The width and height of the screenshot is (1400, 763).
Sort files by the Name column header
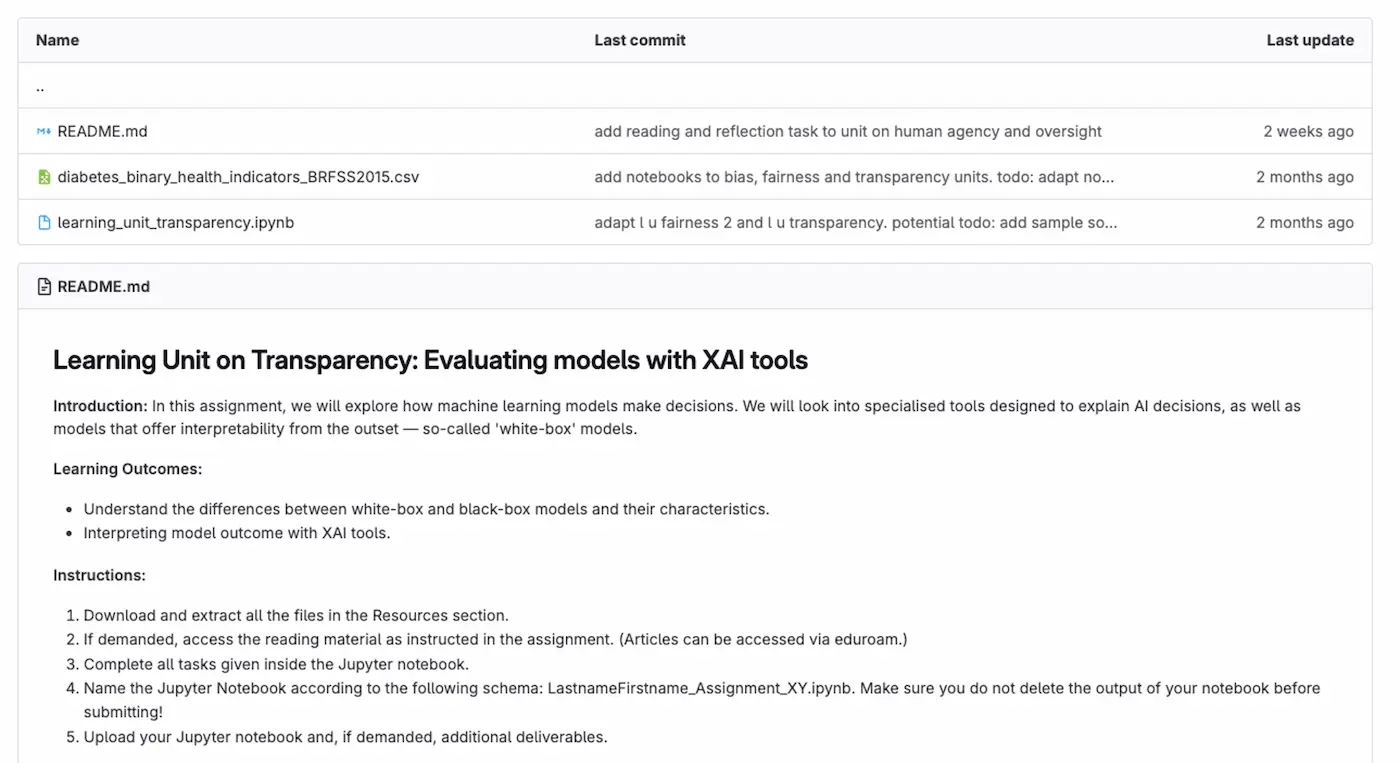(57, 40)
